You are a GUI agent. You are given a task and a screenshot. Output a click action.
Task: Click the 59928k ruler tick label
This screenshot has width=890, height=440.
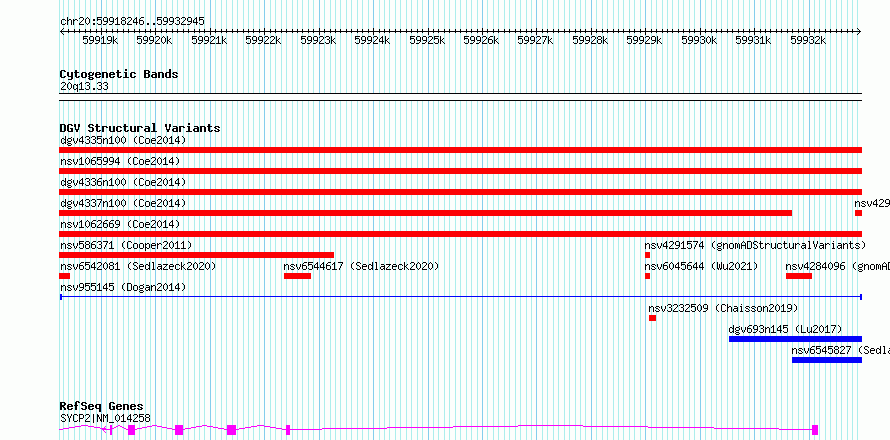coord(590,40)
